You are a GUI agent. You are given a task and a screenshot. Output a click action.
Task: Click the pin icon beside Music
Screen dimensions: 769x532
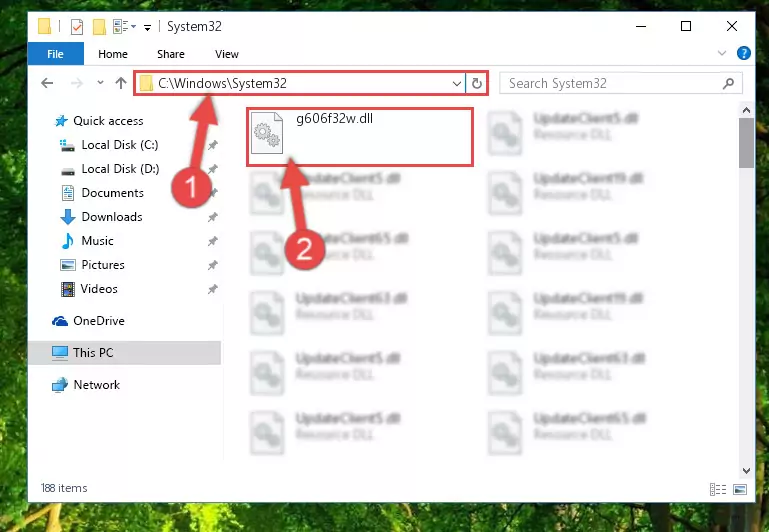212,241
